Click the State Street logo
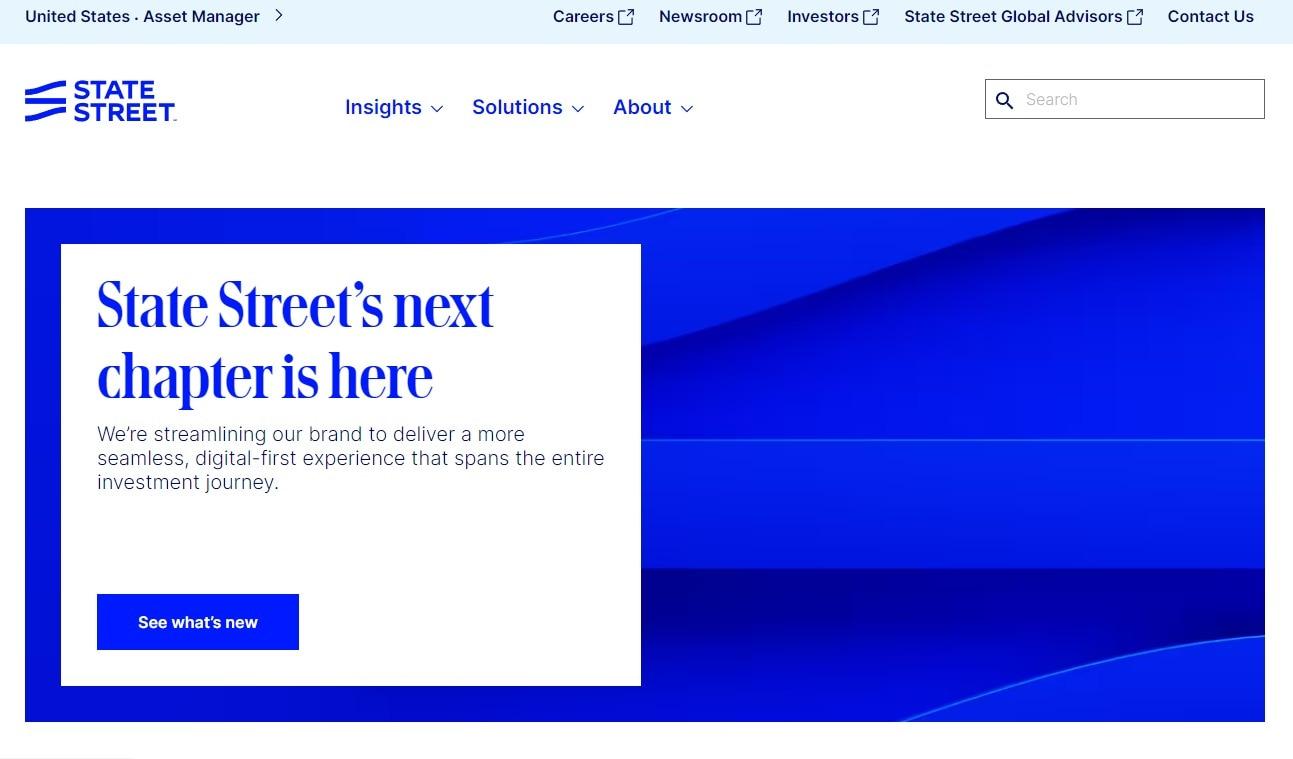The image size is (1293, 759). click(100, 101)
